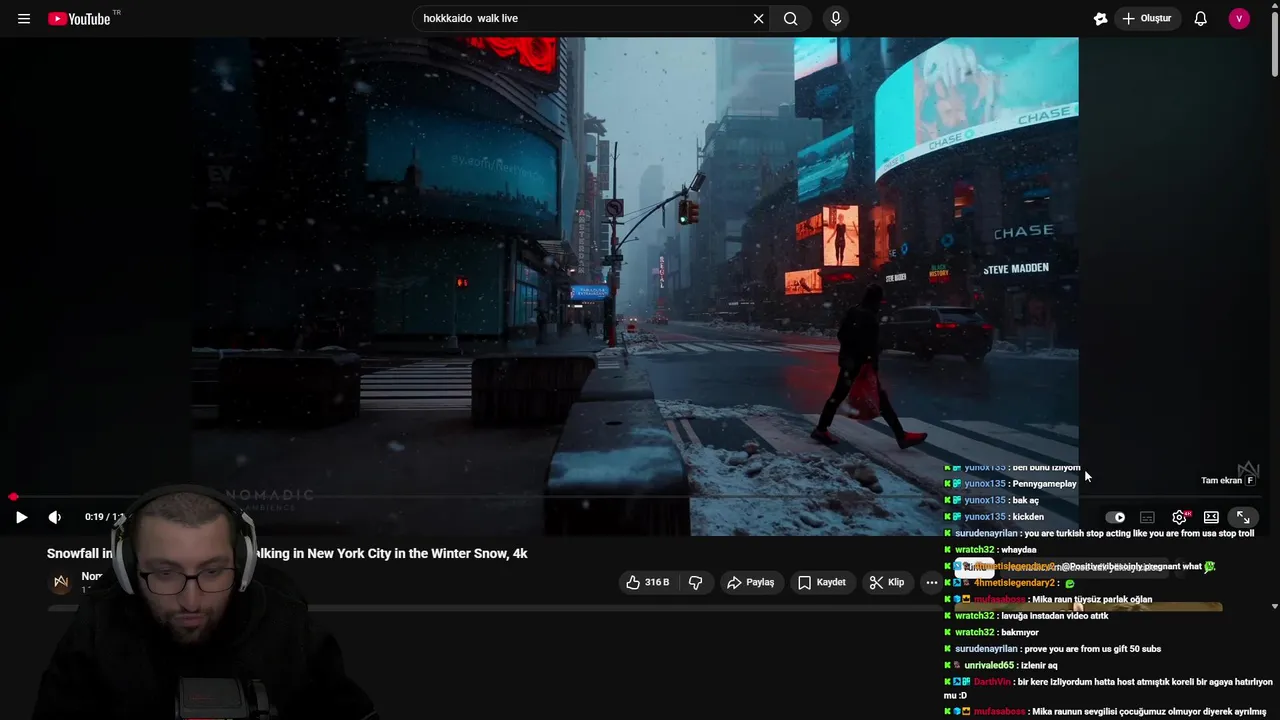This screenshot has height=720, width=1280.
Task: Click chat message "Mika raun tüysüz parlak oğlan"
Action: click(x=1092, y=599)
